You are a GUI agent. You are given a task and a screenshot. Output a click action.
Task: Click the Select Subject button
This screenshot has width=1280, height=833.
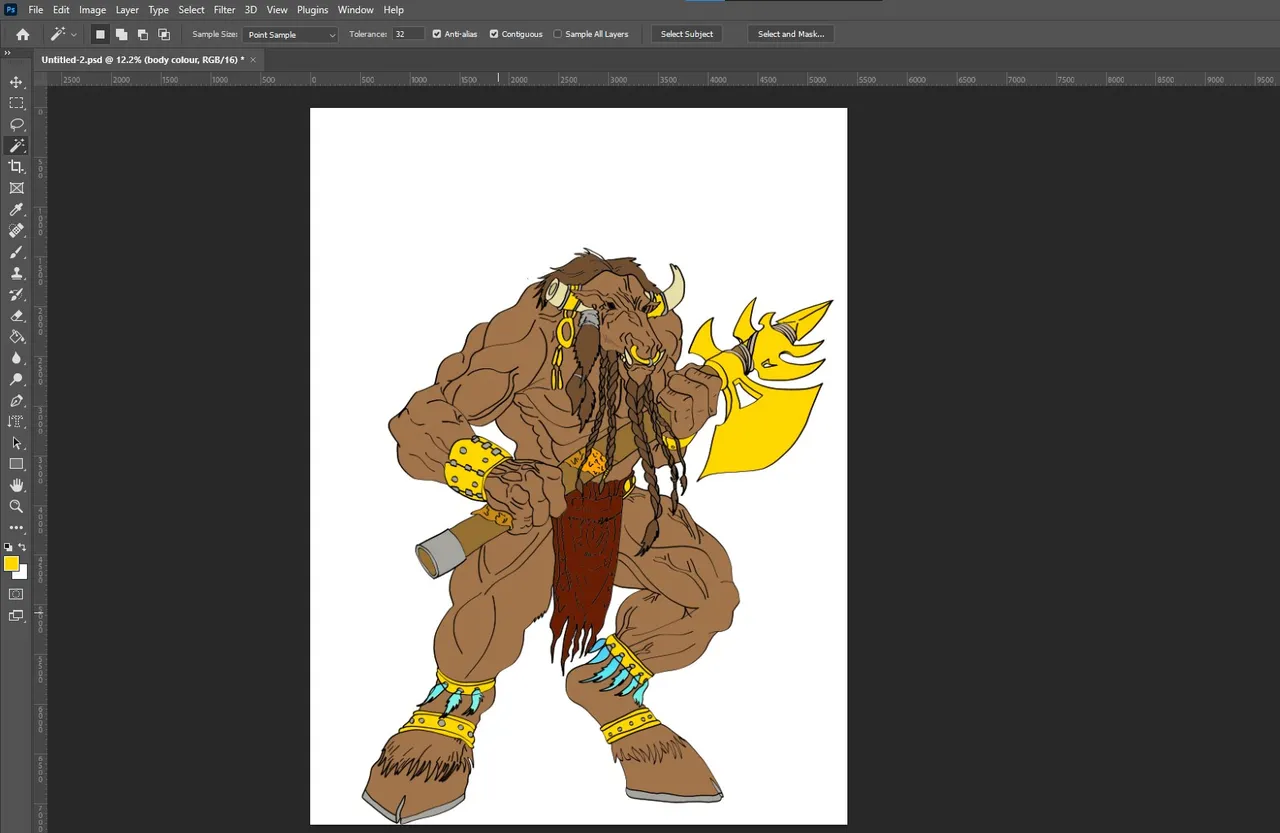(x=687, y=34)
